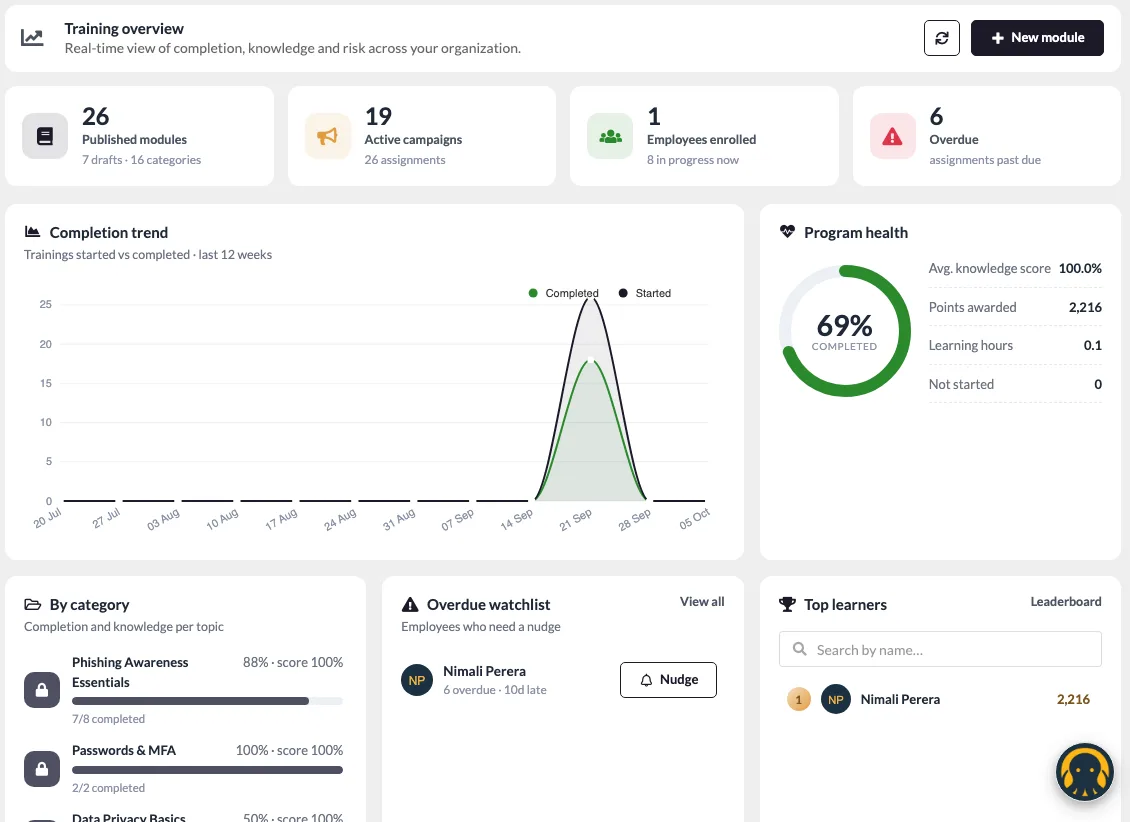Click the Program health heartbeat icon
Viewport: 1130px width, 822px height.
tap(787, 232)
